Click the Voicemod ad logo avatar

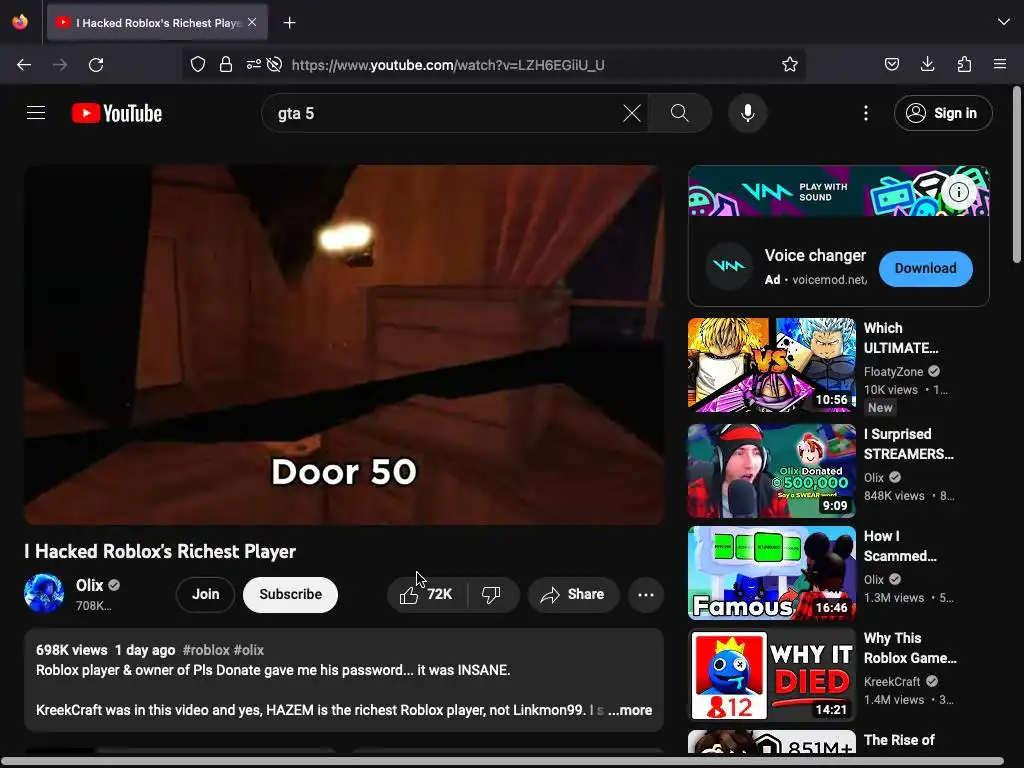pos(729,266)
